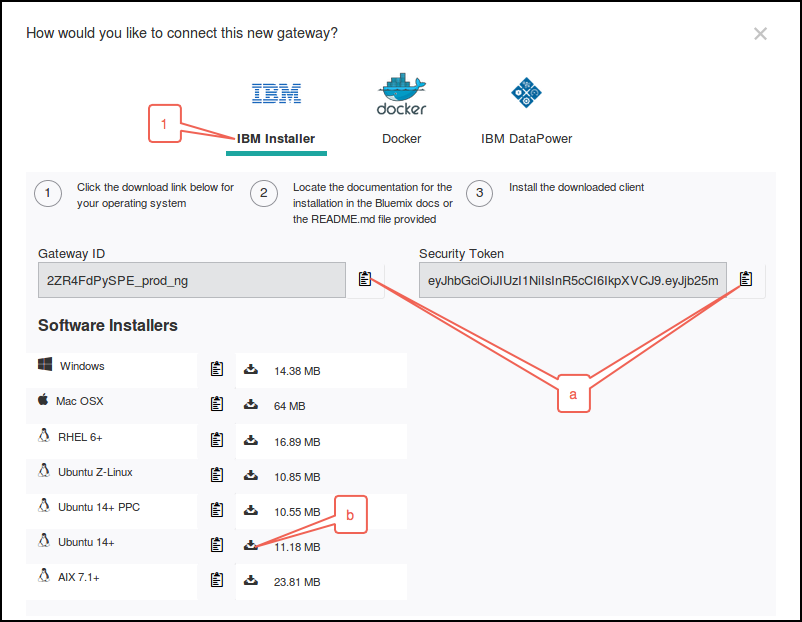Copy the Gateway ID to clipboard
This screenshot has height=622, width=802.
[x=365, y=279]
